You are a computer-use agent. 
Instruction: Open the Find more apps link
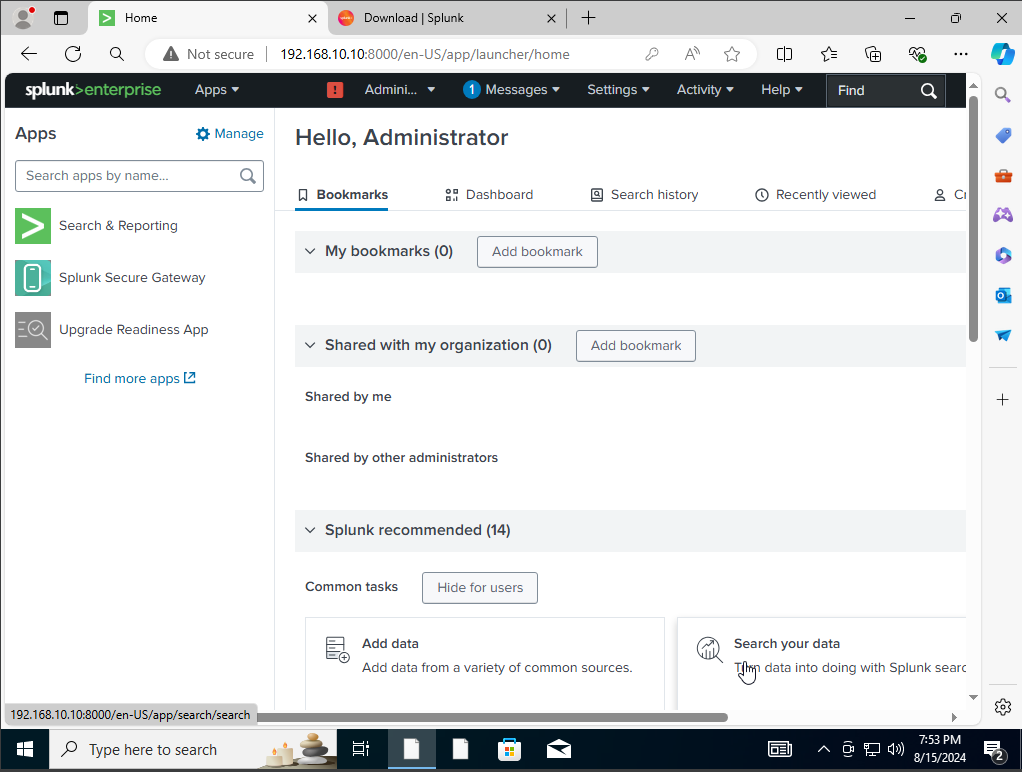[x=139, y=378]
